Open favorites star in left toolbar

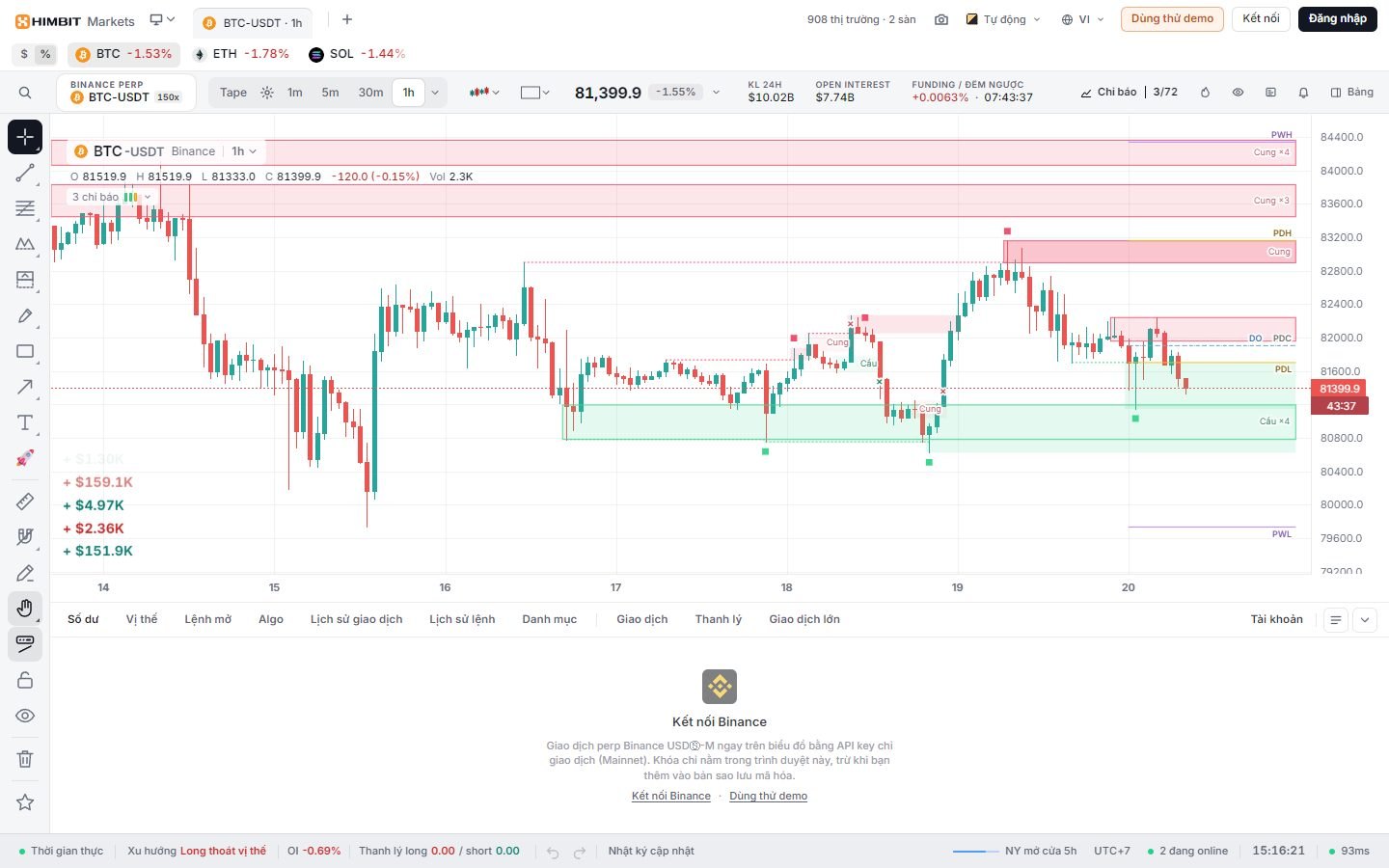click(x=25, y=802)
